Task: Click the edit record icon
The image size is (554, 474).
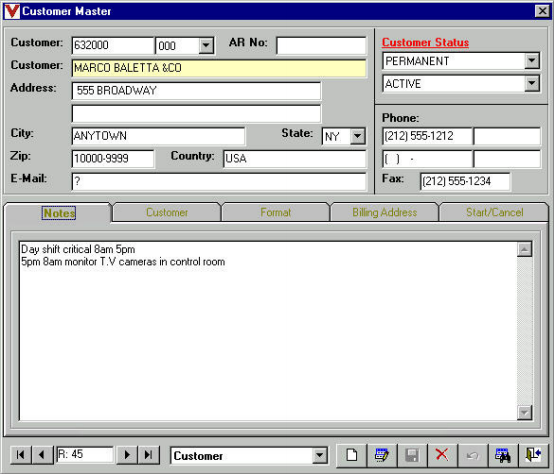Action: 382,455
